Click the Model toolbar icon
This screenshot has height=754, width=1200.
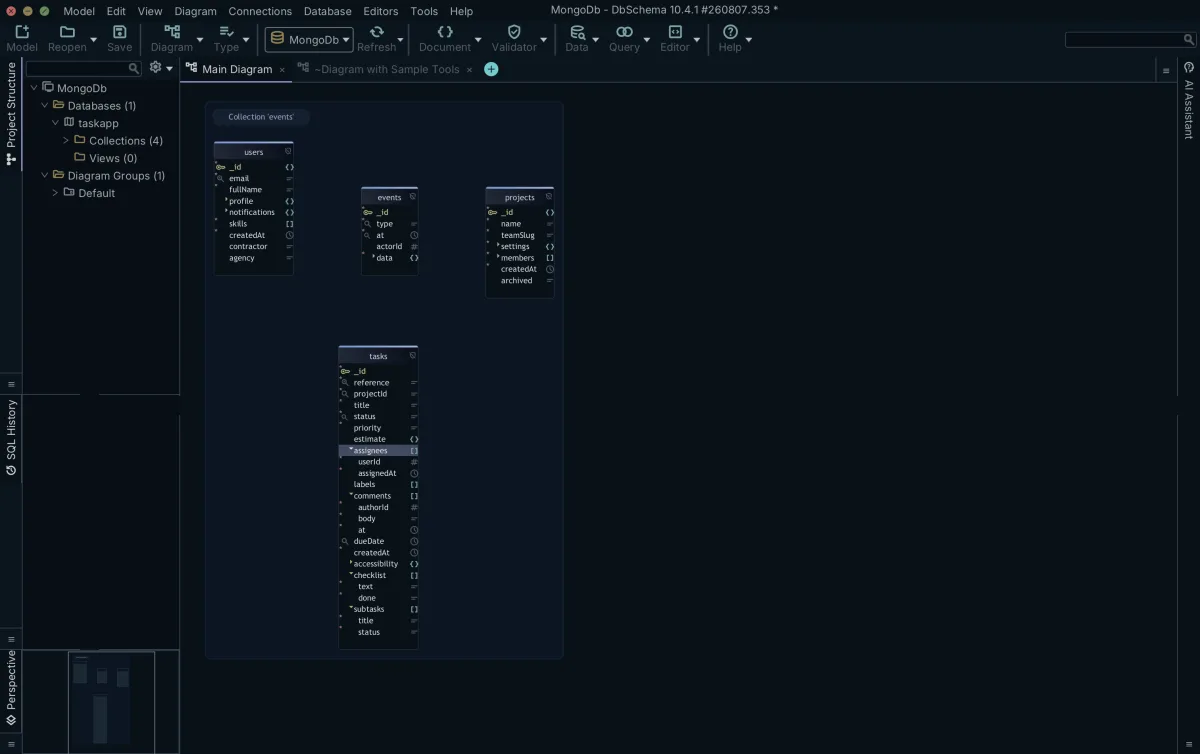[x=22, y=32]
